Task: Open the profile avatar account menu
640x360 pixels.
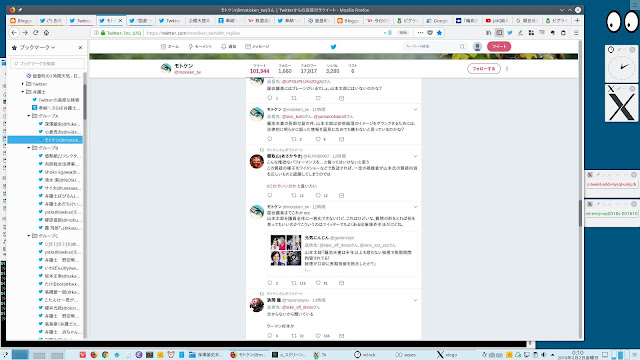Action: [477, 47]
